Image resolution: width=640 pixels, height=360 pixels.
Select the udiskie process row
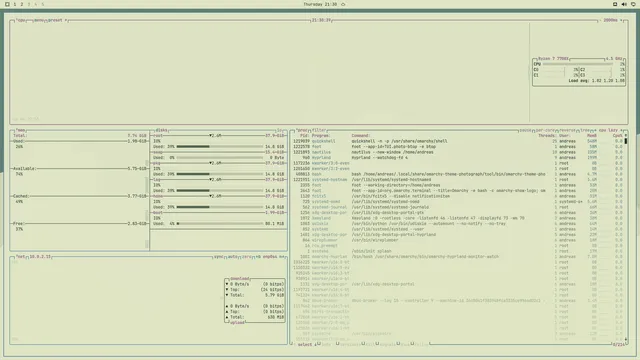[x=458, y=224]
